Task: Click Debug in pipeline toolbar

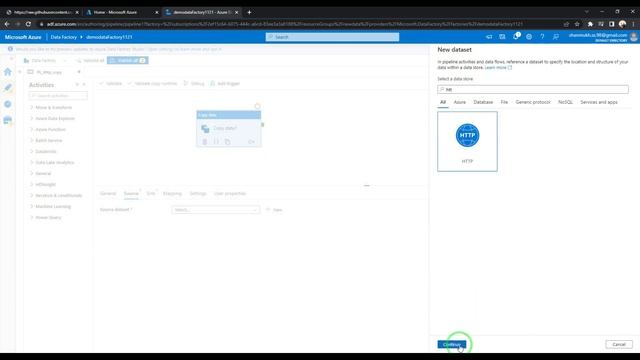Action: [194, 84]
